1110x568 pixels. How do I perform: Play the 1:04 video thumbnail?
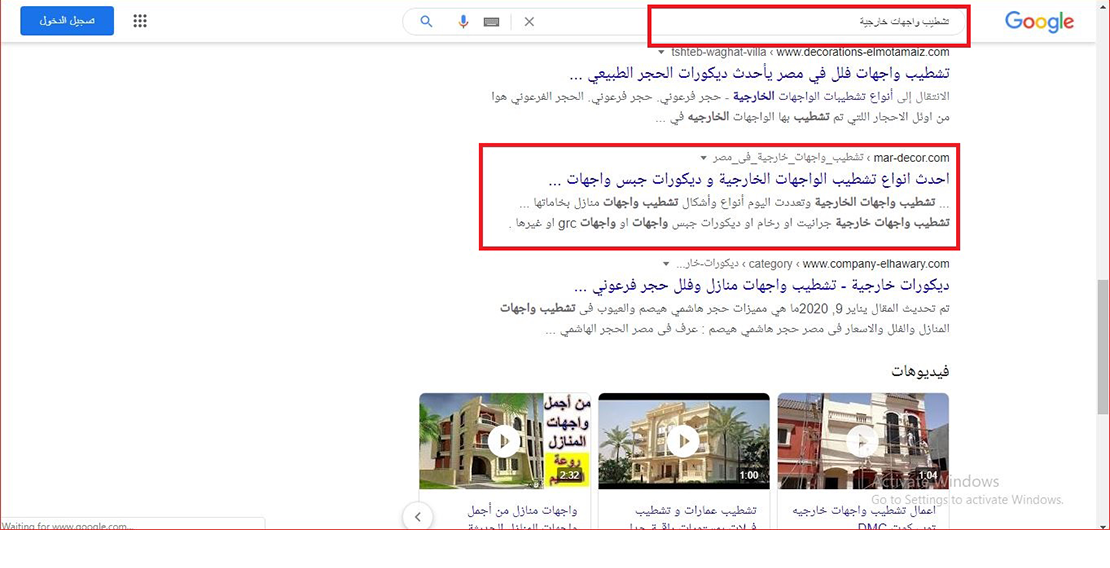(863, 441)
